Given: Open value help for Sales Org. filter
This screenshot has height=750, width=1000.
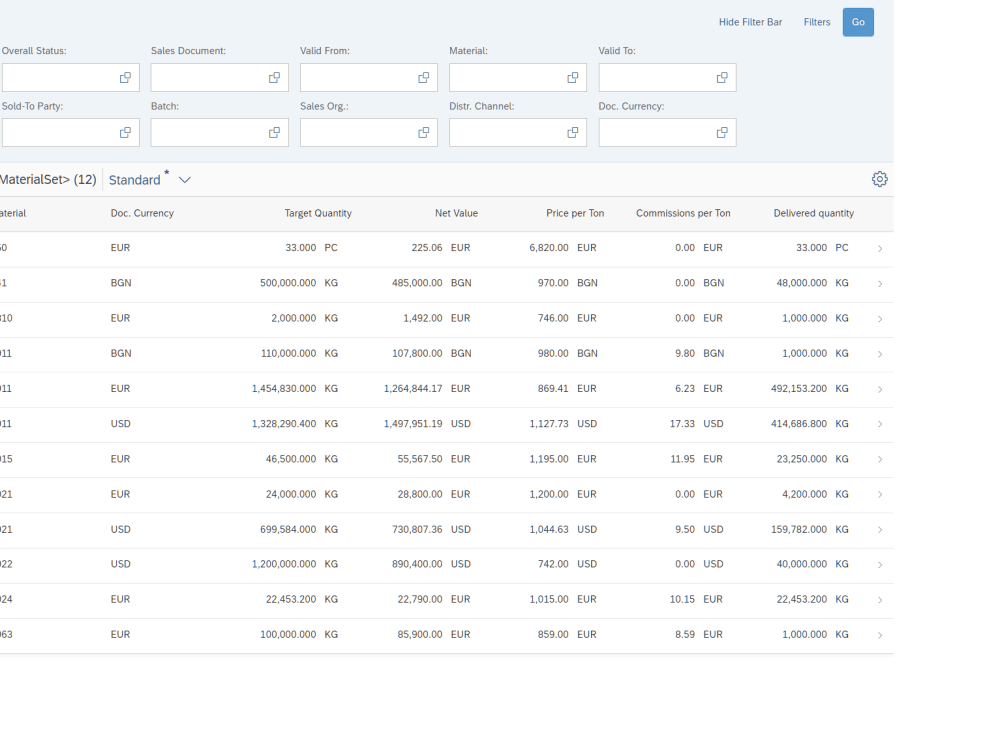Looking at the screenshot, I should [423, 132].
